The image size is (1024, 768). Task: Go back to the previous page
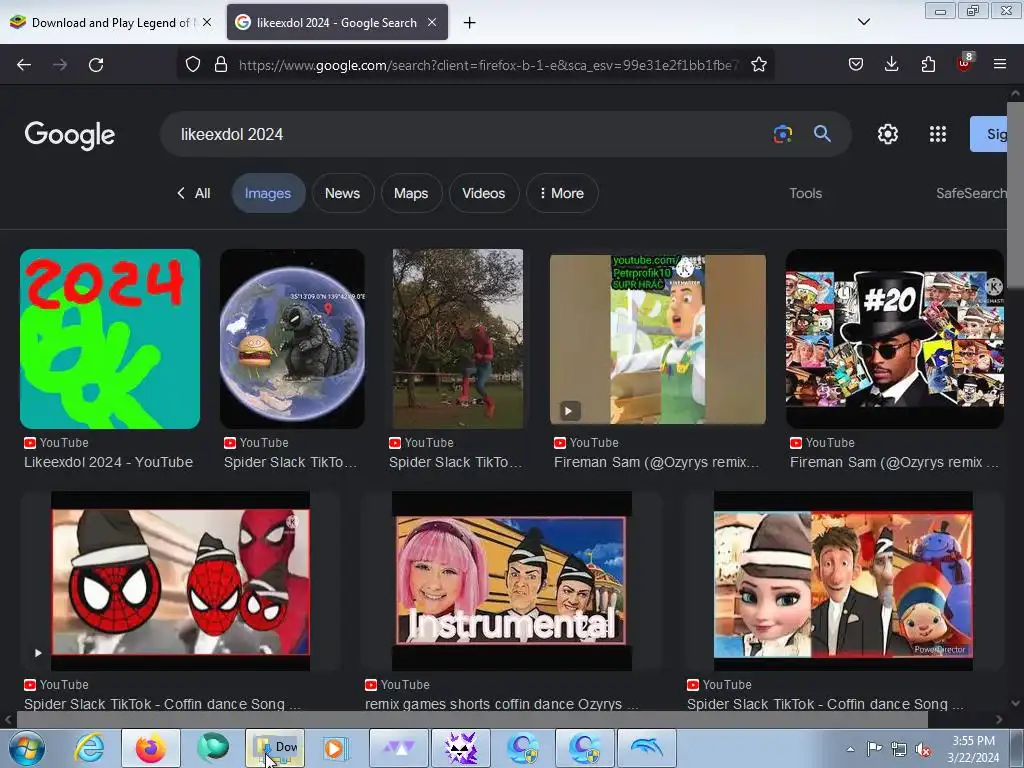(24, 65)
